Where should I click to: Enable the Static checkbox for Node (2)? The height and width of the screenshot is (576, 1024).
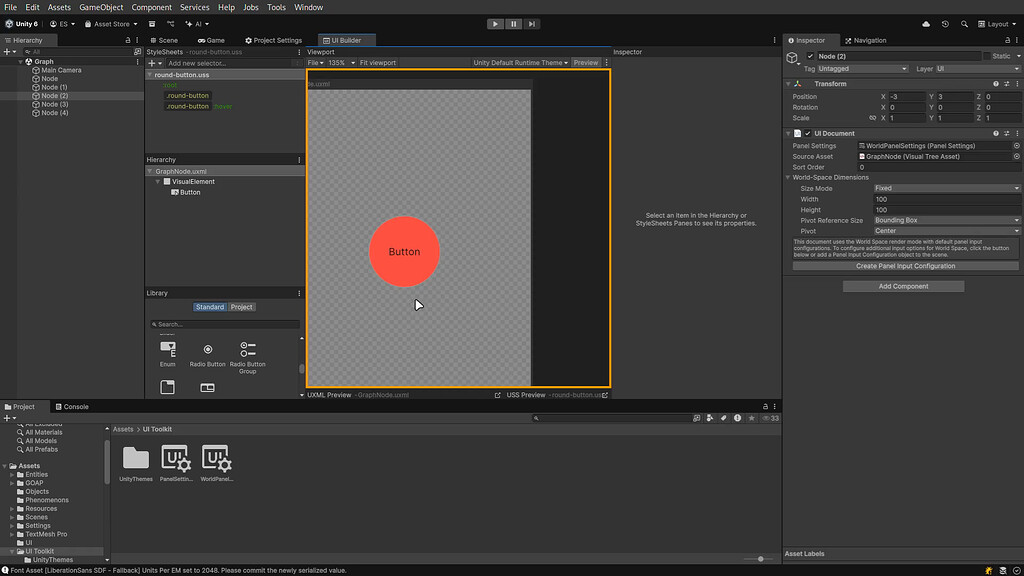tap(988, 56)
